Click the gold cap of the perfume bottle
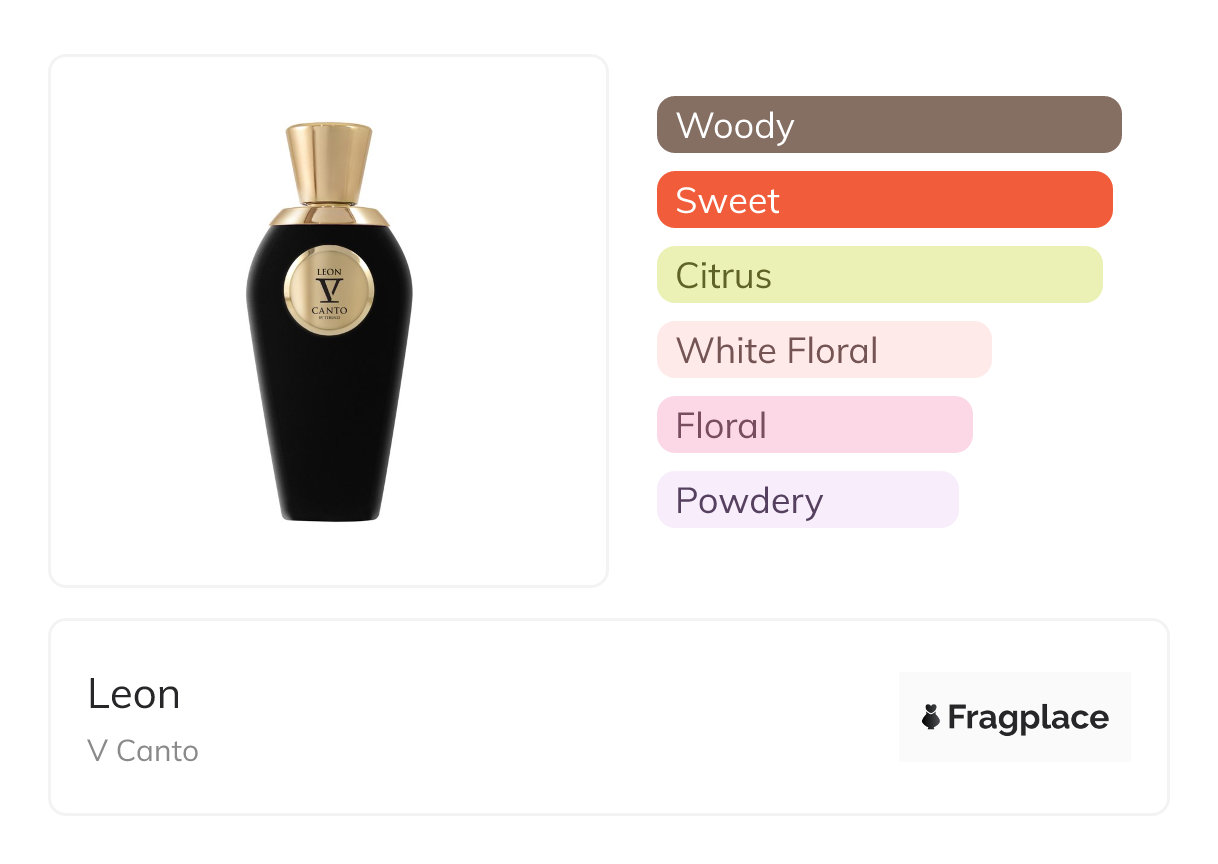This screenshot has height=864, width=1218. (x=329, y=160)
